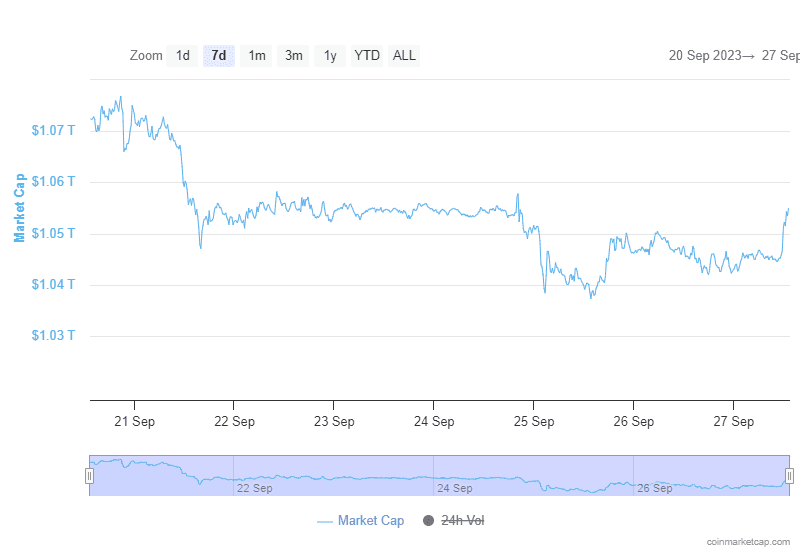Click the gray 24h Vol dot icon
Image resolution: width=800 pixels, height=550 pixels.
(429, 521)
